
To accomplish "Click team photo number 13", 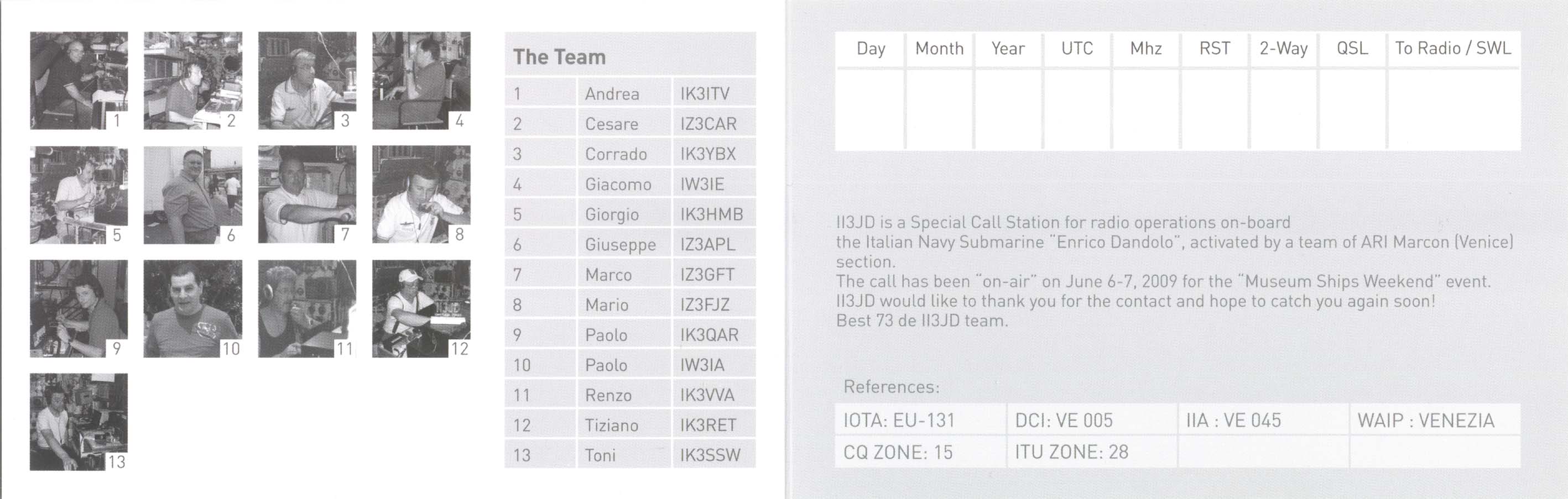I will (x=79, y=422).
